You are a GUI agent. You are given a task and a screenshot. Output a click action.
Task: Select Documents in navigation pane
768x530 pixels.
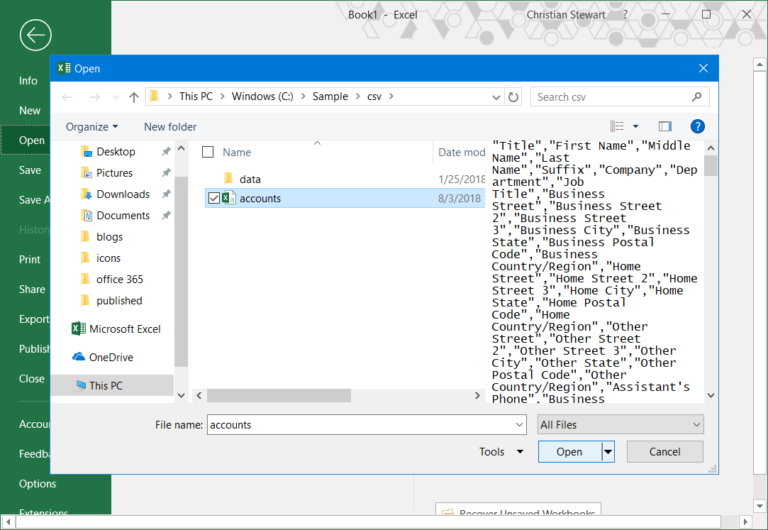tap(123, 216)
